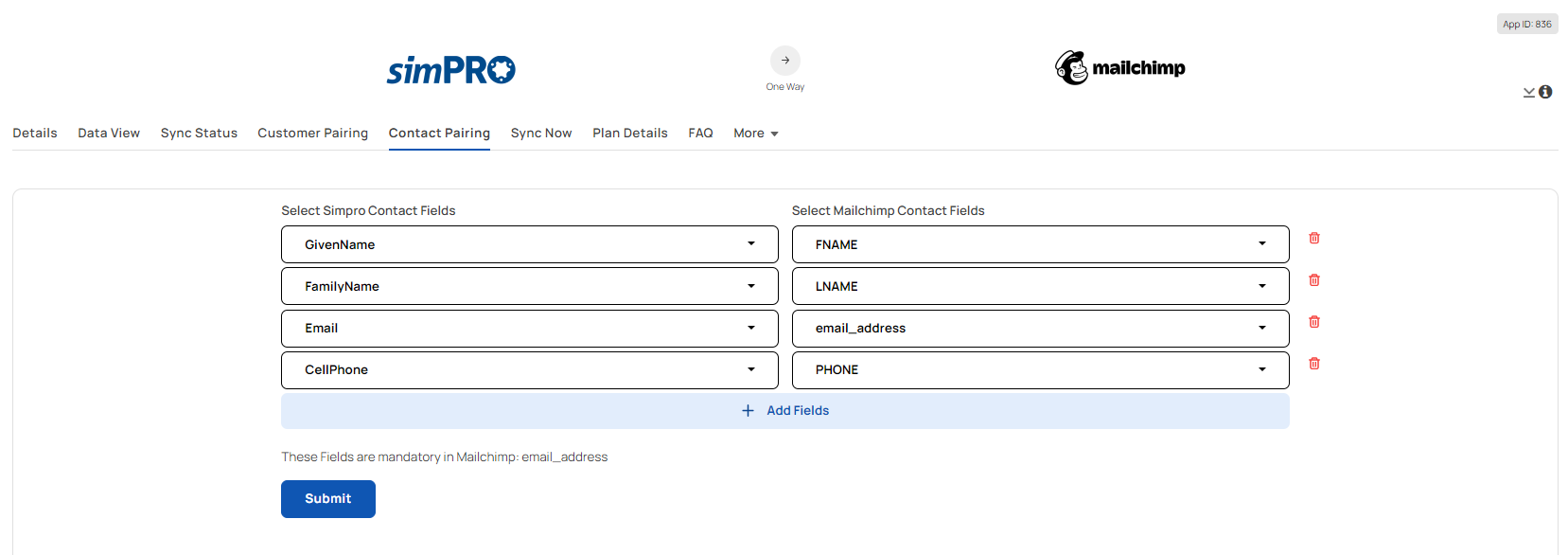The width and height of the screenshot is (1568, 555).
Task: Click the One Way label text
Action: [785, 87]
